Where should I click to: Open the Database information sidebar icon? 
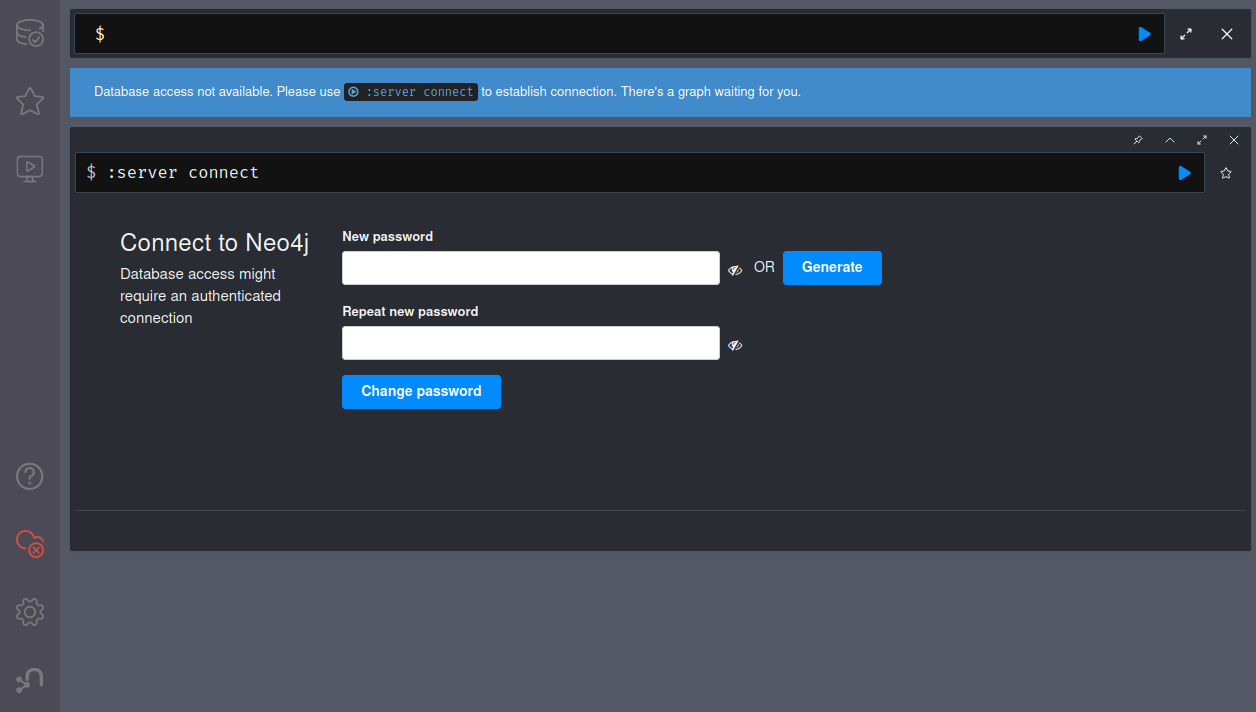[x=29, y=34]
